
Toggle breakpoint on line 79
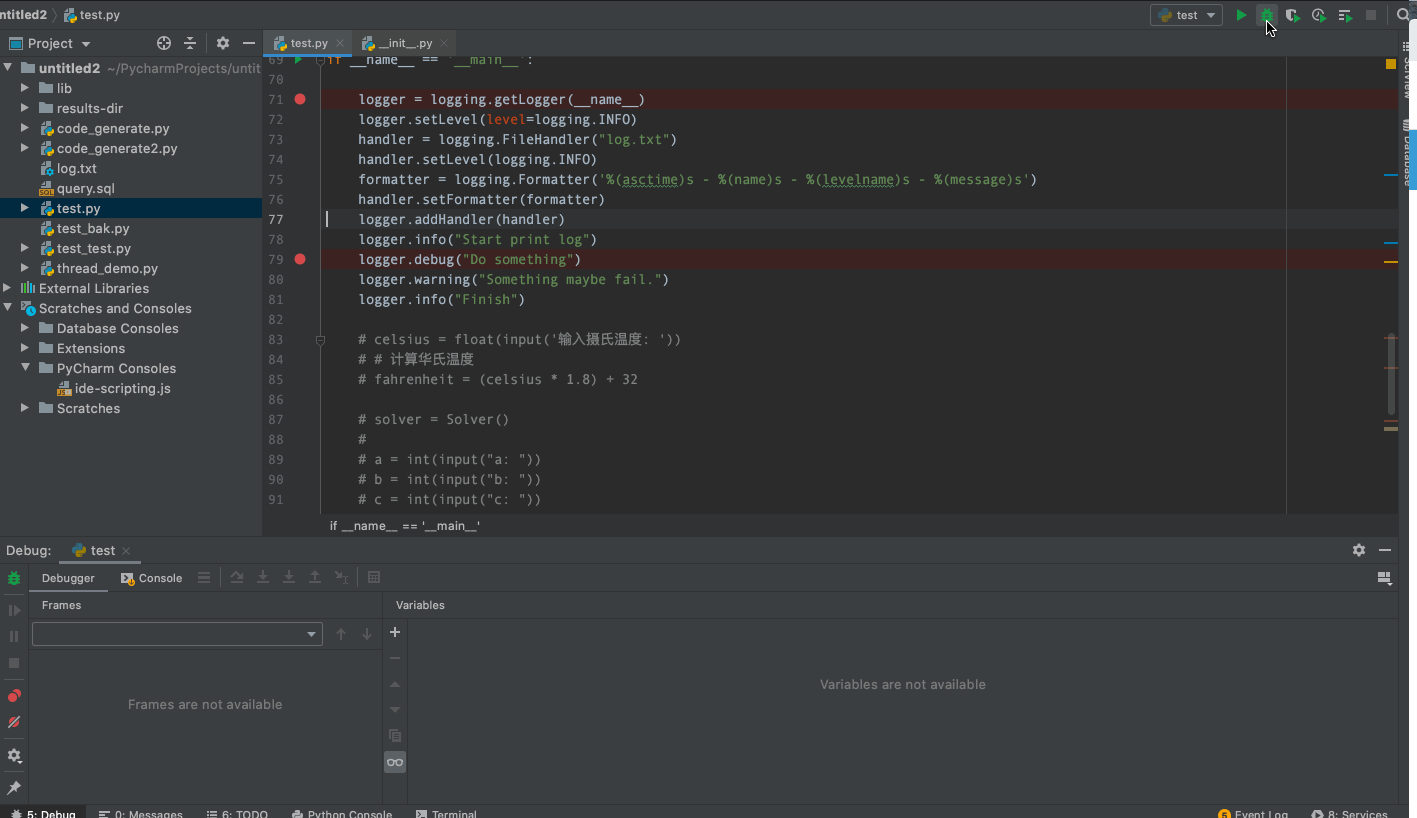300,259
